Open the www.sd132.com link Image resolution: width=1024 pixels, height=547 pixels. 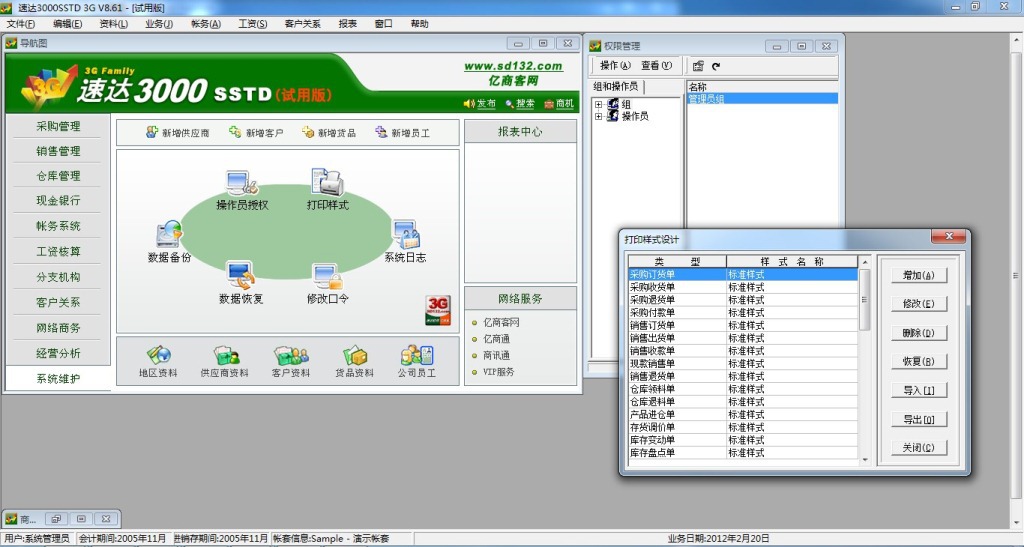click(513, 66)
